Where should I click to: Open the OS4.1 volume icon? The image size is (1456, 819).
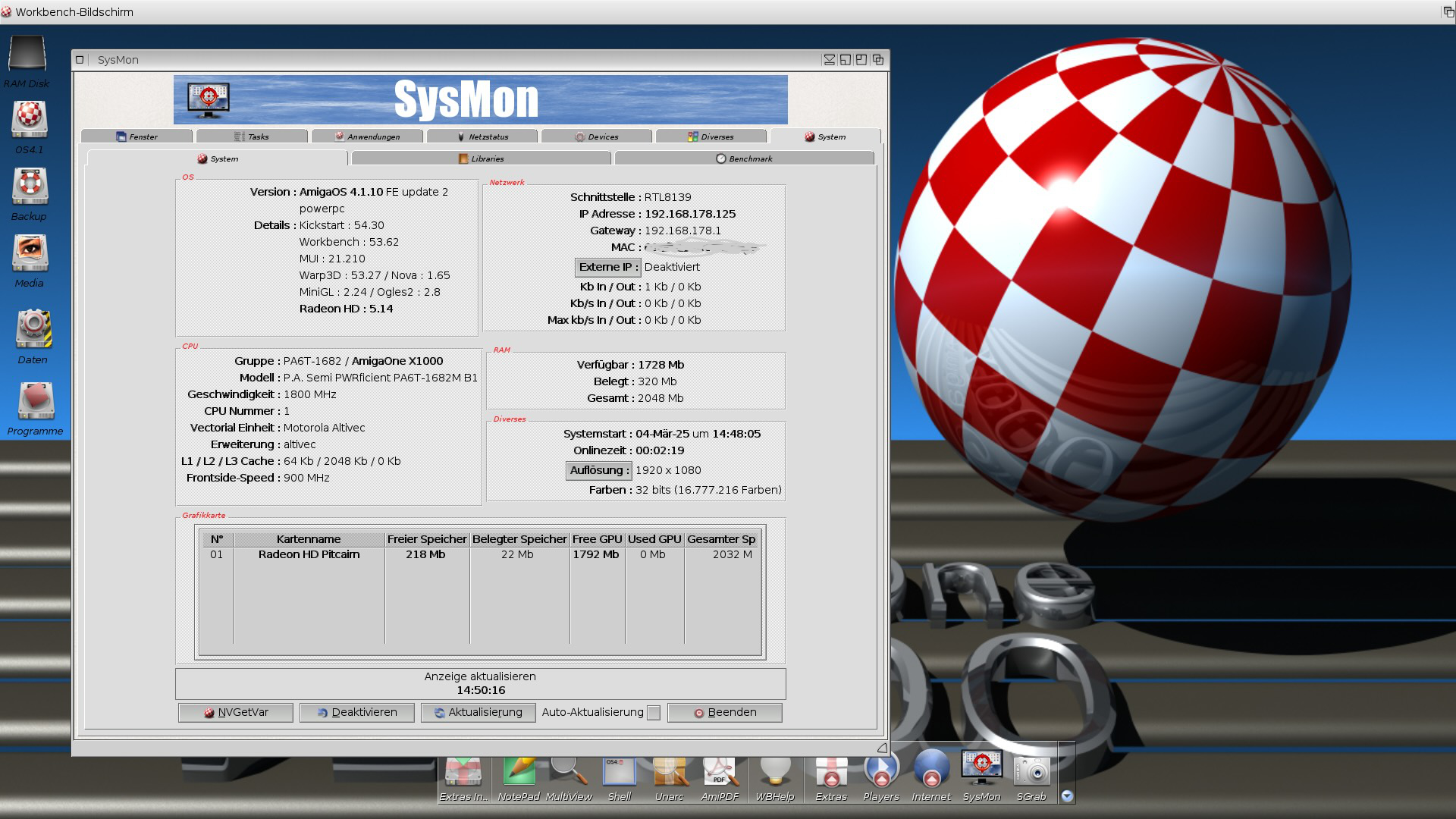point(30,127)
